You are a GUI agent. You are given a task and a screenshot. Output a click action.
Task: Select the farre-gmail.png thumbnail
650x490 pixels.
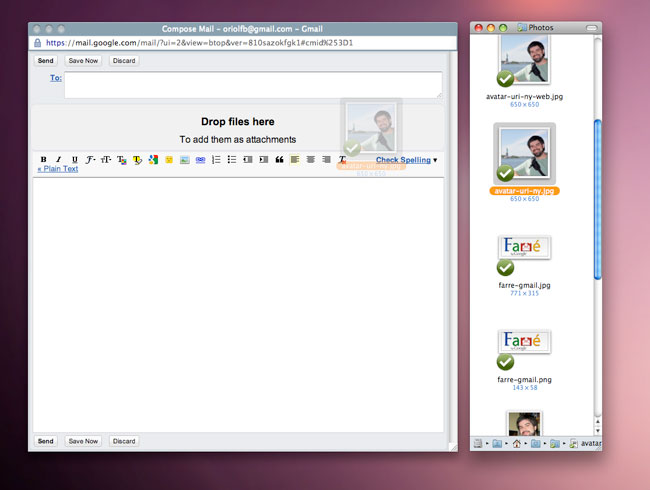[524, 342]
